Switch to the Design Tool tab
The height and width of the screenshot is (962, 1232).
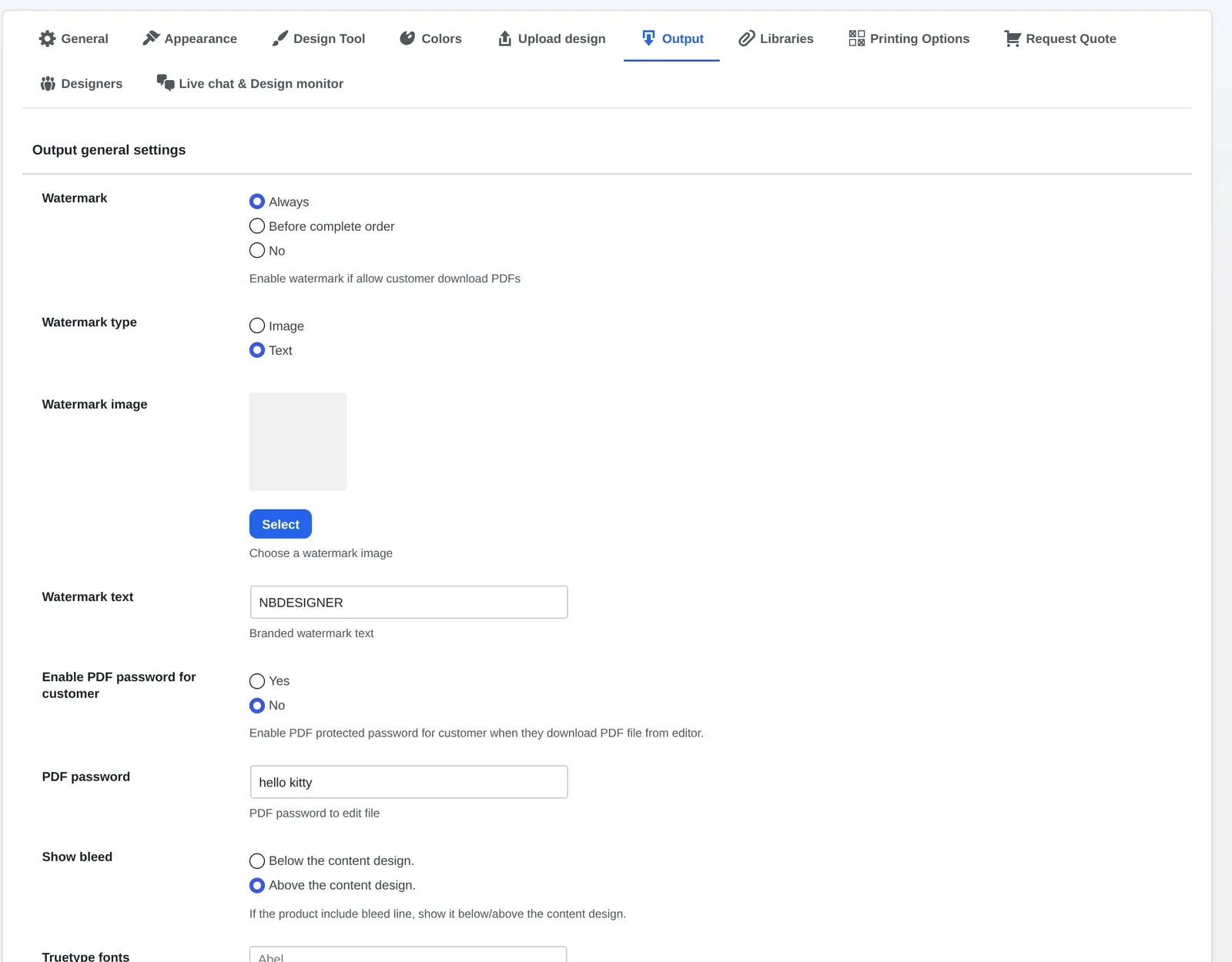click(319, 38)
